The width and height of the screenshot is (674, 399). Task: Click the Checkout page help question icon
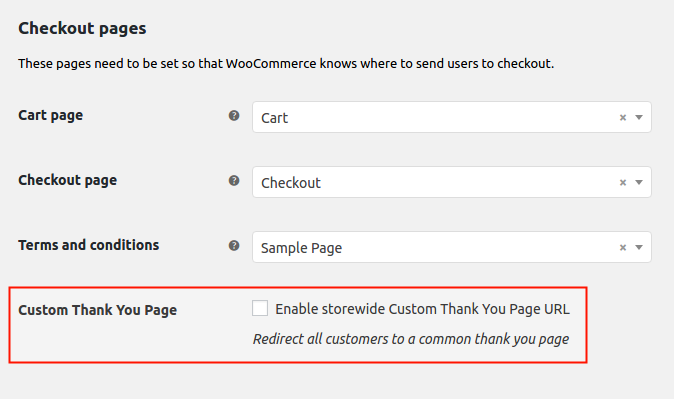tap(234, 180)
